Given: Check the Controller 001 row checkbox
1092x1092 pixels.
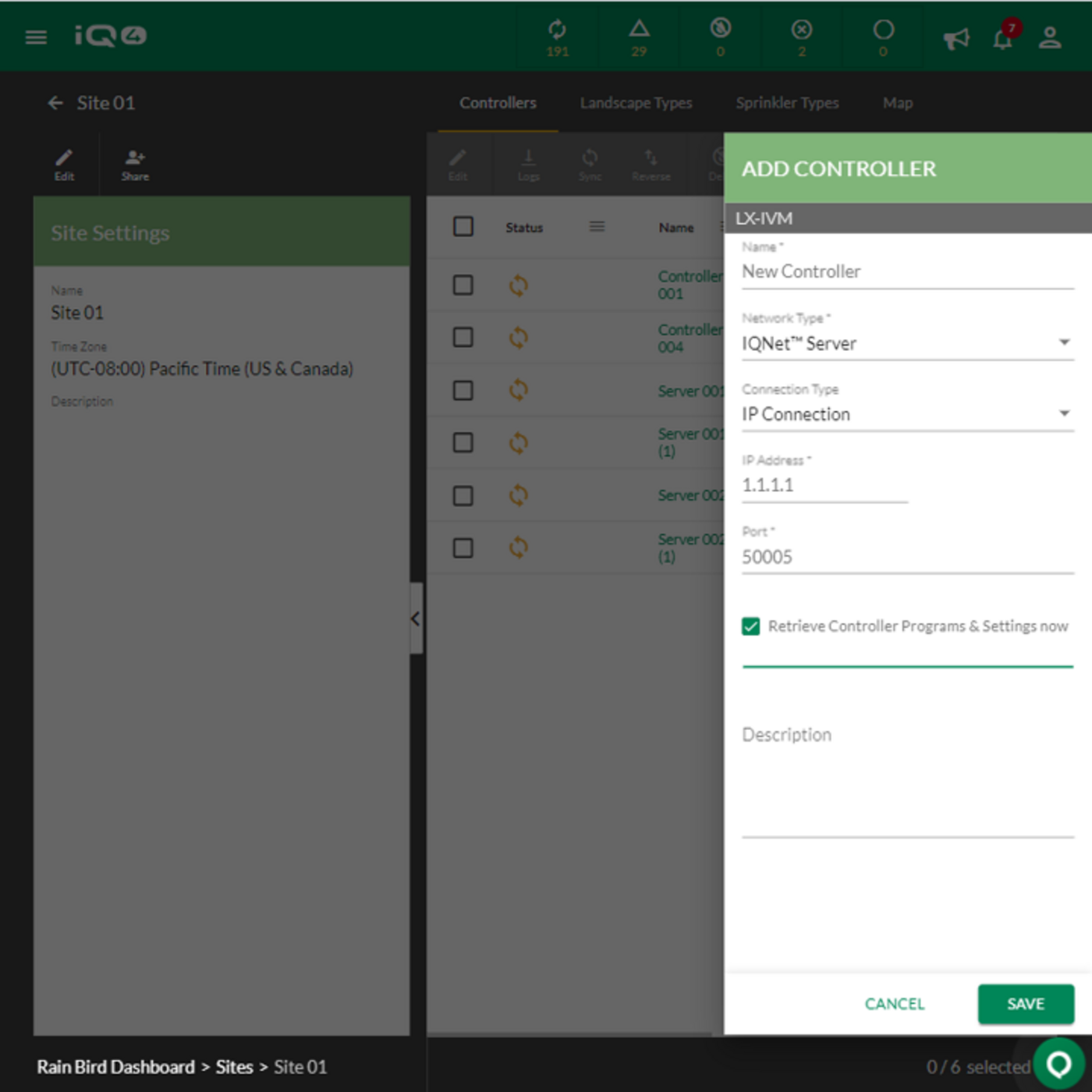Looking at the screenshot, I should point(463,285).
